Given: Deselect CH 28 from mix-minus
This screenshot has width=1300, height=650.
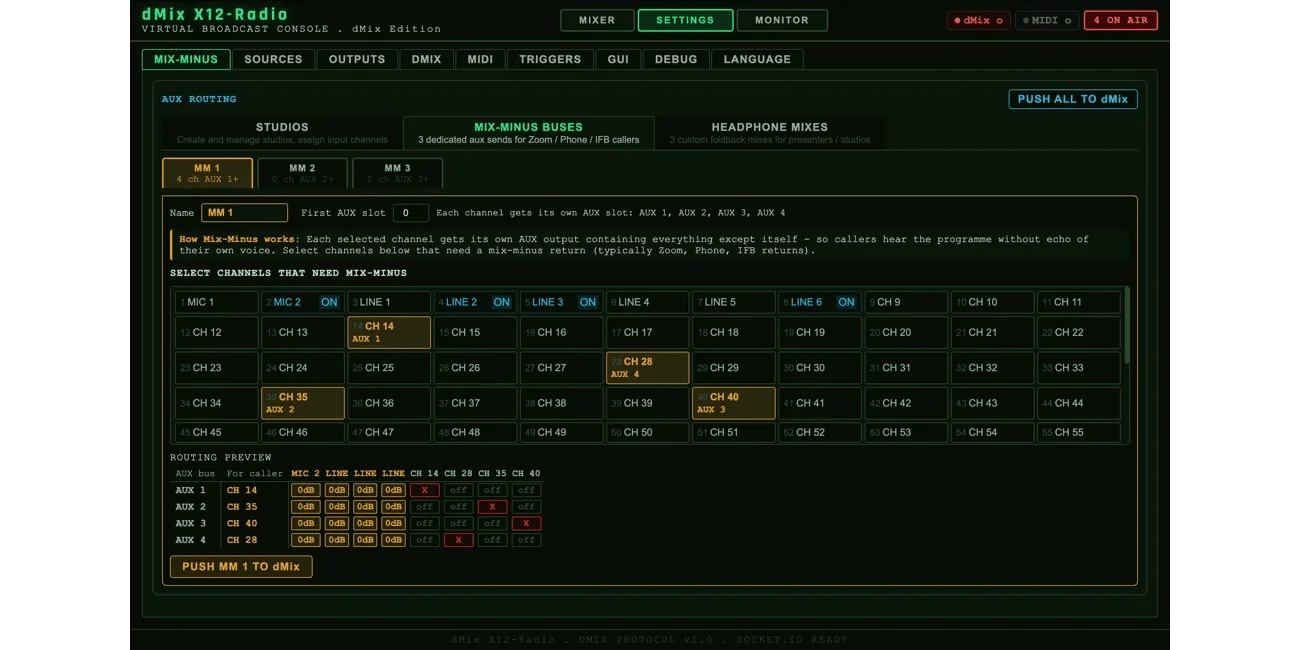Looking at the screenshot, I should (x=647, y=368).
